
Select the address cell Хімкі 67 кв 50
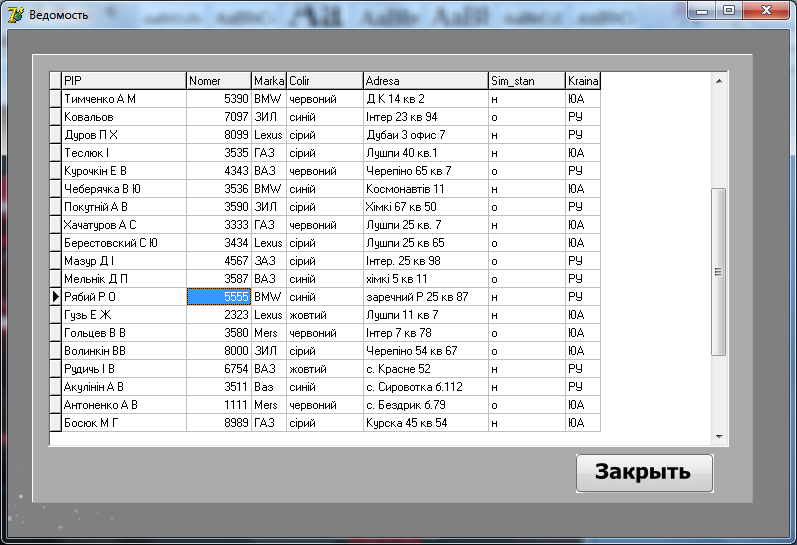(x=425, y=207)
